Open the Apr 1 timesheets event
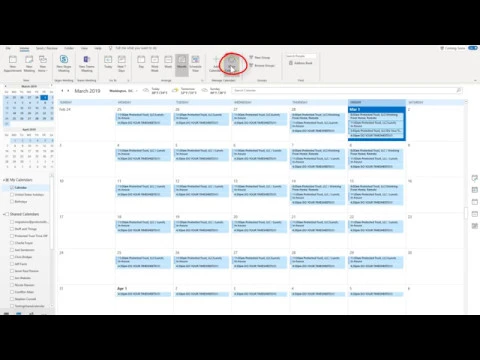 [x=143, y=294]
